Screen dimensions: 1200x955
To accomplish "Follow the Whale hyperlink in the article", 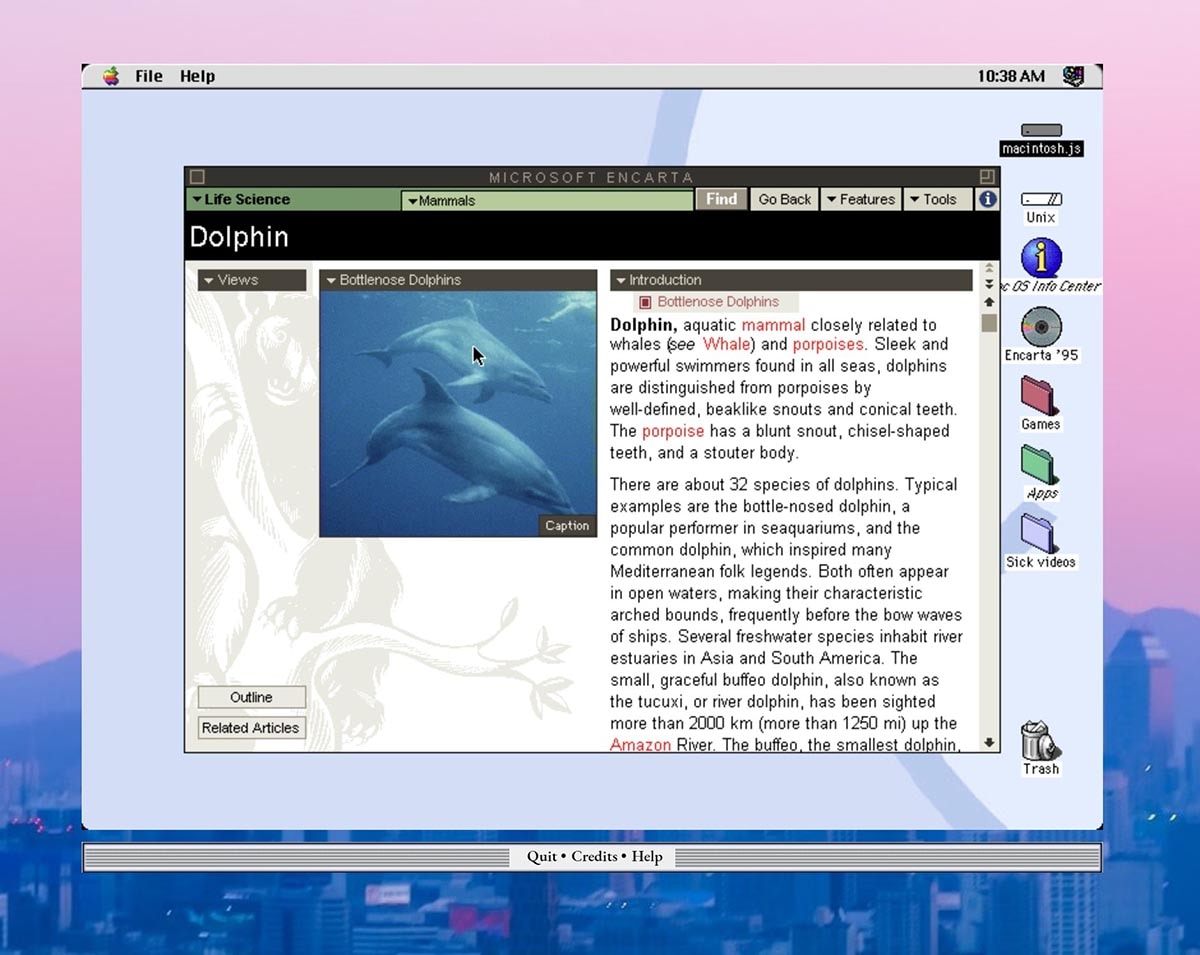I will point(725,344).
